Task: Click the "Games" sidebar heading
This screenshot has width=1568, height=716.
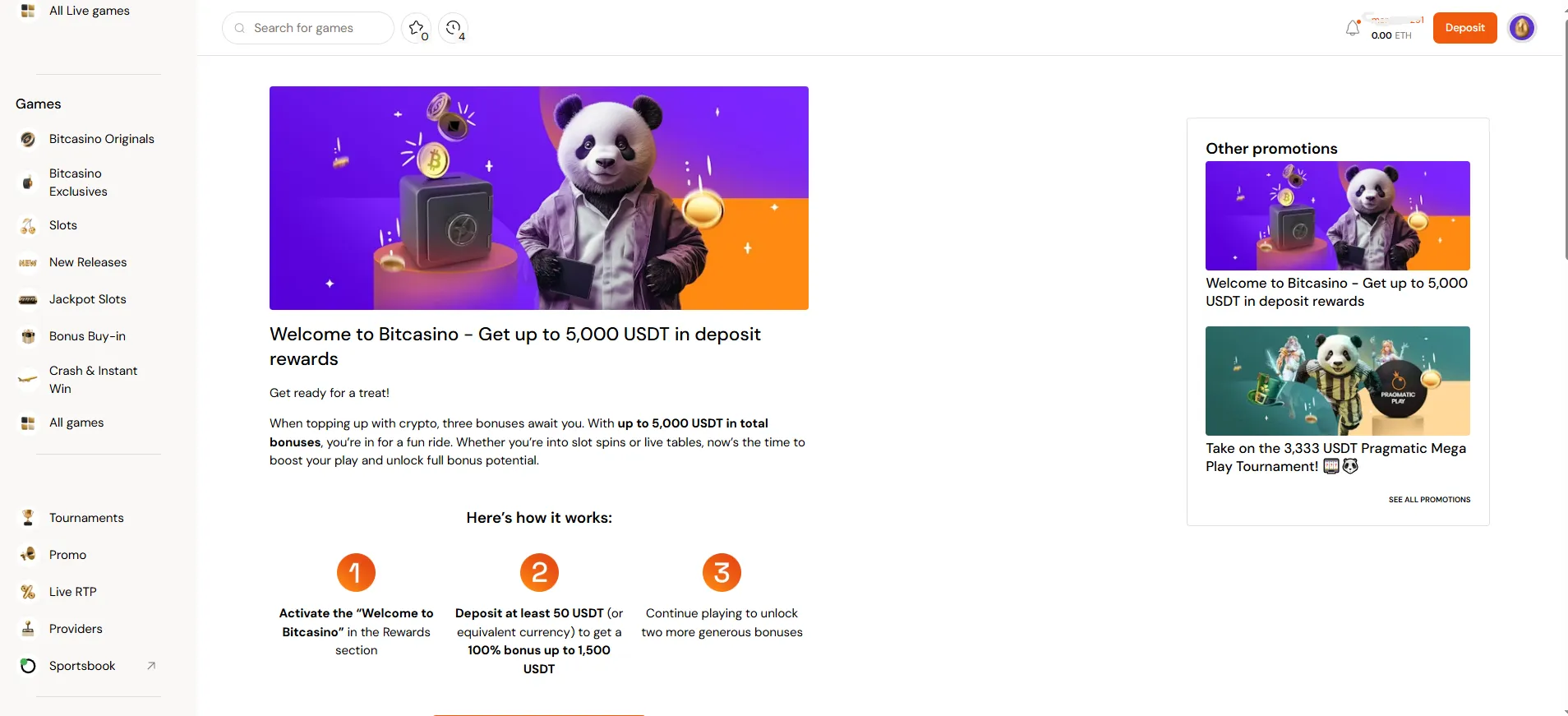Action: (39, 104)
